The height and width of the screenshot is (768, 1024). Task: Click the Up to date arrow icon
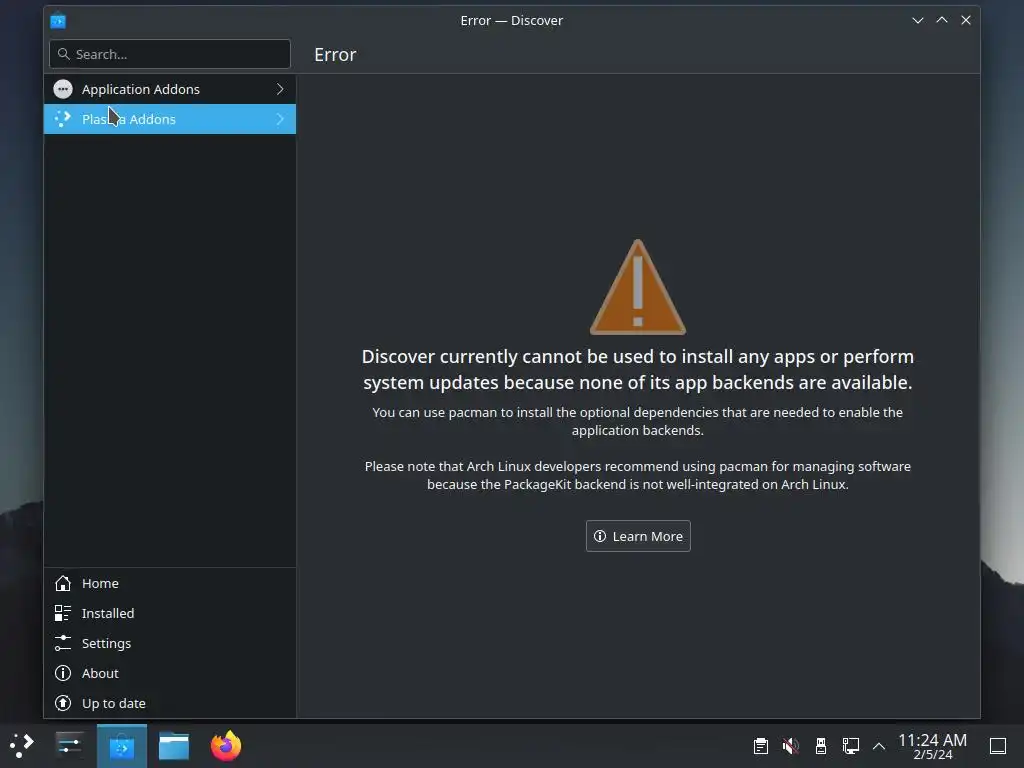coord(63,703)
